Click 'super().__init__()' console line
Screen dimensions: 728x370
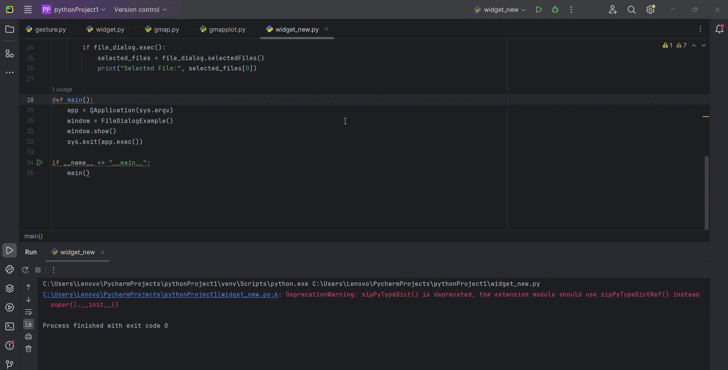point(84,305)
